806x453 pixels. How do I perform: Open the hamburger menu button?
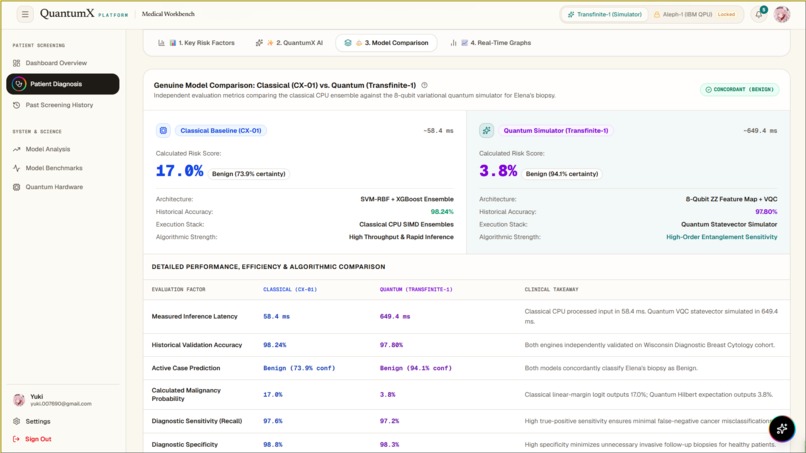(25, 14)
